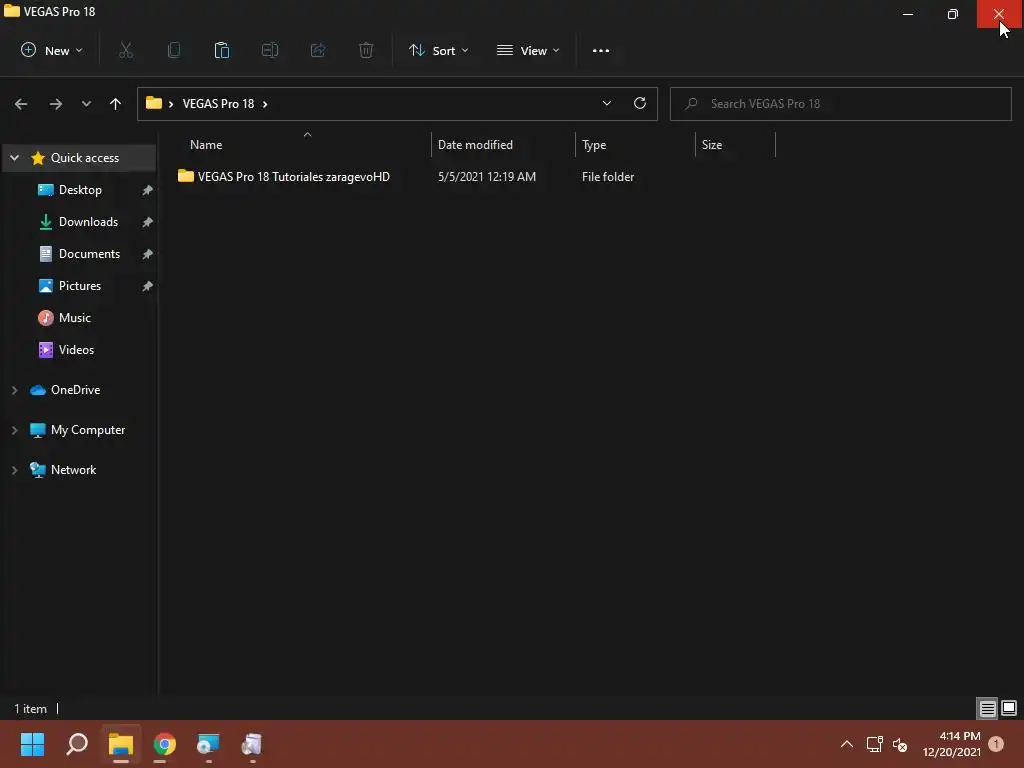Click chevron after VEGAS Pro 18 breadcrumb
Screen dimensions: 1024x768
264,104
